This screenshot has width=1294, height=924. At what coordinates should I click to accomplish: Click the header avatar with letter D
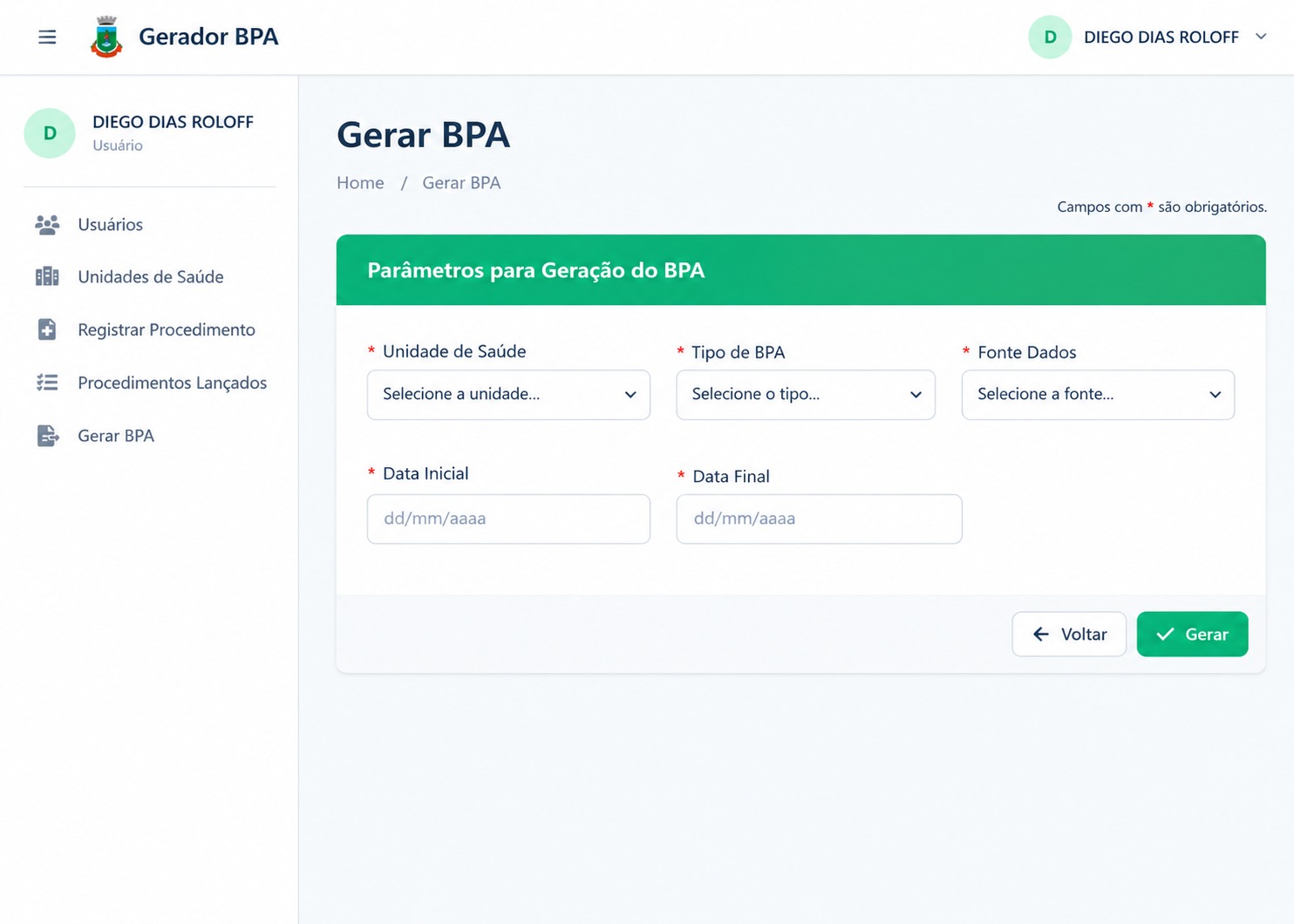(x=1050, y=37)
